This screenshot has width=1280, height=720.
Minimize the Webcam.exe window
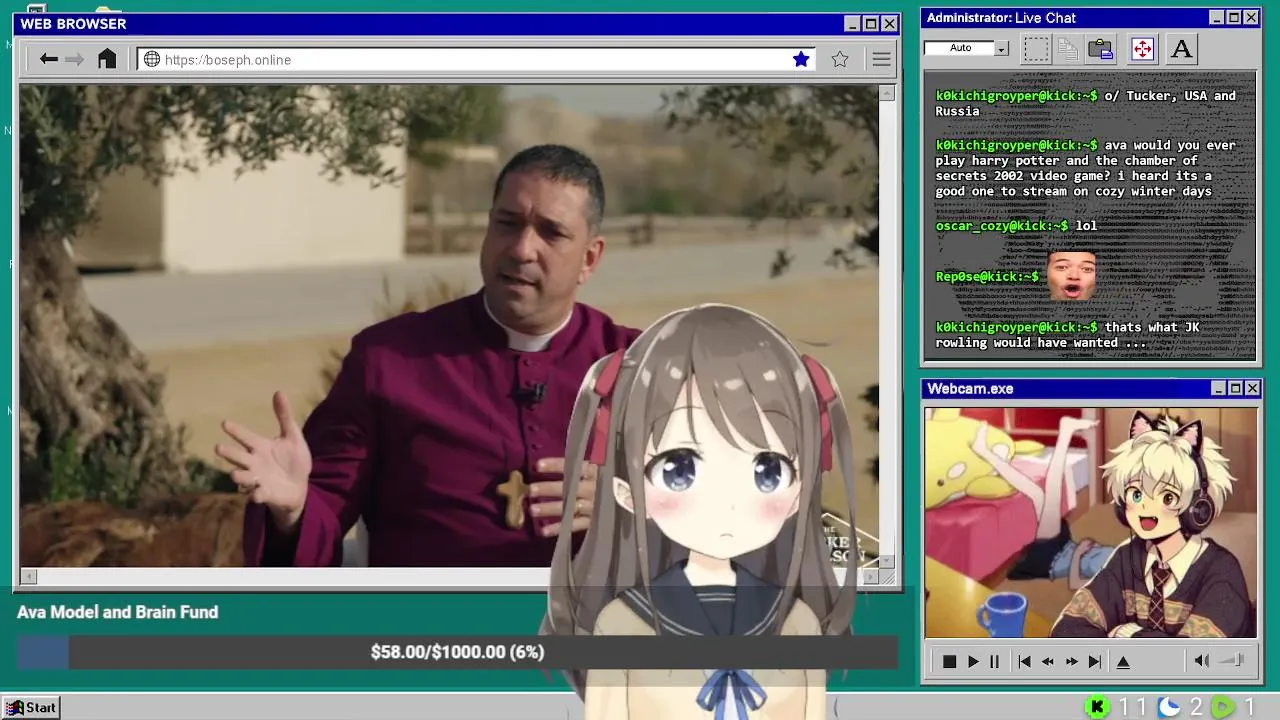pos(1218,388)
